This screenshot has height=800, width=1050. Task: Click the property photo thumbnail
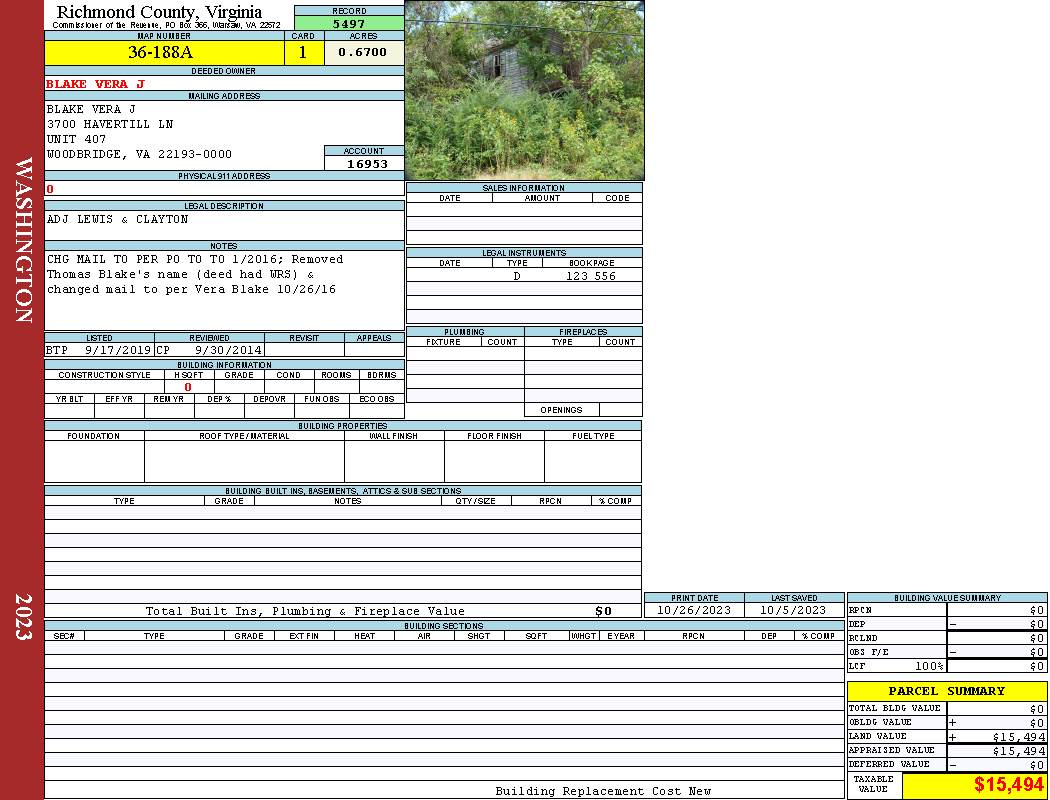[524, 90]
